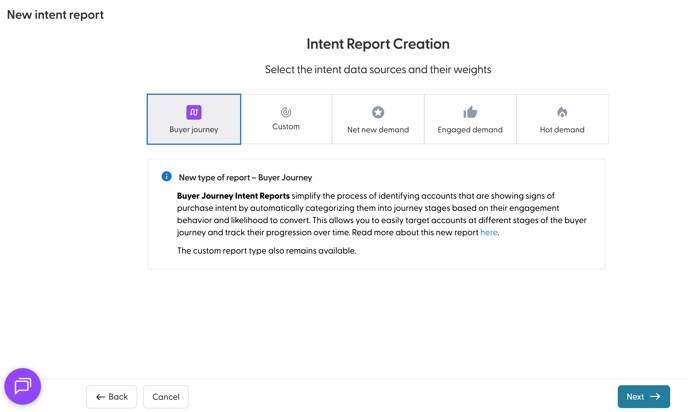Open the purple chat bubble widget
Screen dimensions: 688x412
coord(23,386)
